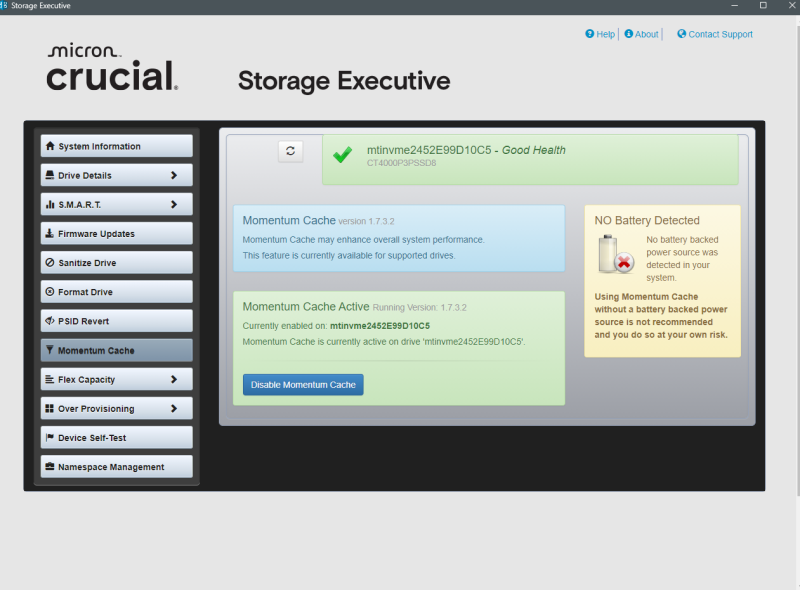Close the Storage Executive window
800x590 pixels.
(792, 5)
